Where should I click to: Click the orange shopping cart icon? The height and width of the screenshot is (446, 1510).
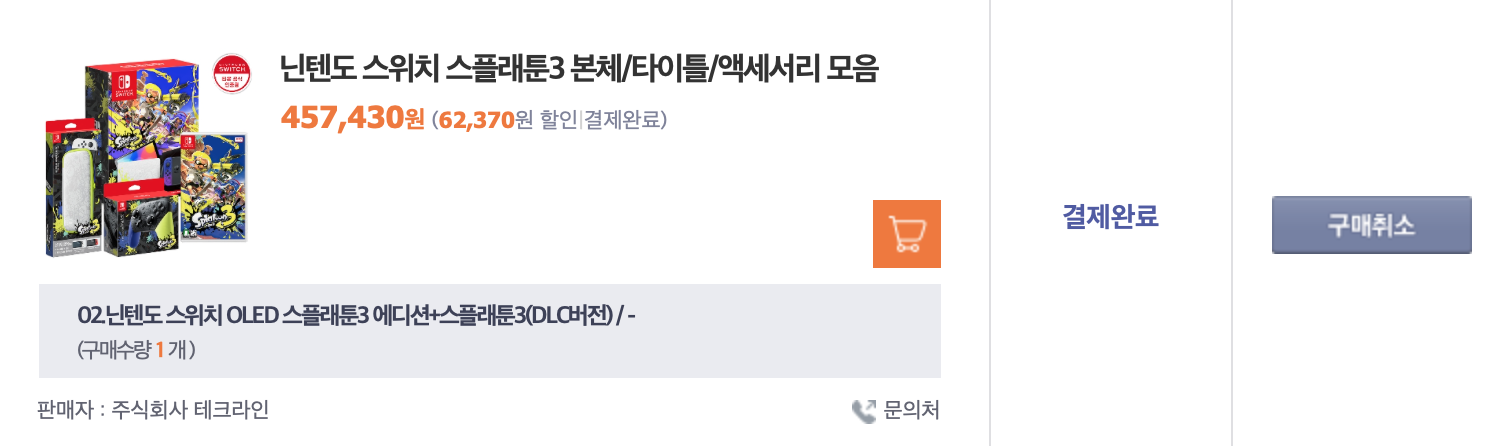tap(906, 234)
